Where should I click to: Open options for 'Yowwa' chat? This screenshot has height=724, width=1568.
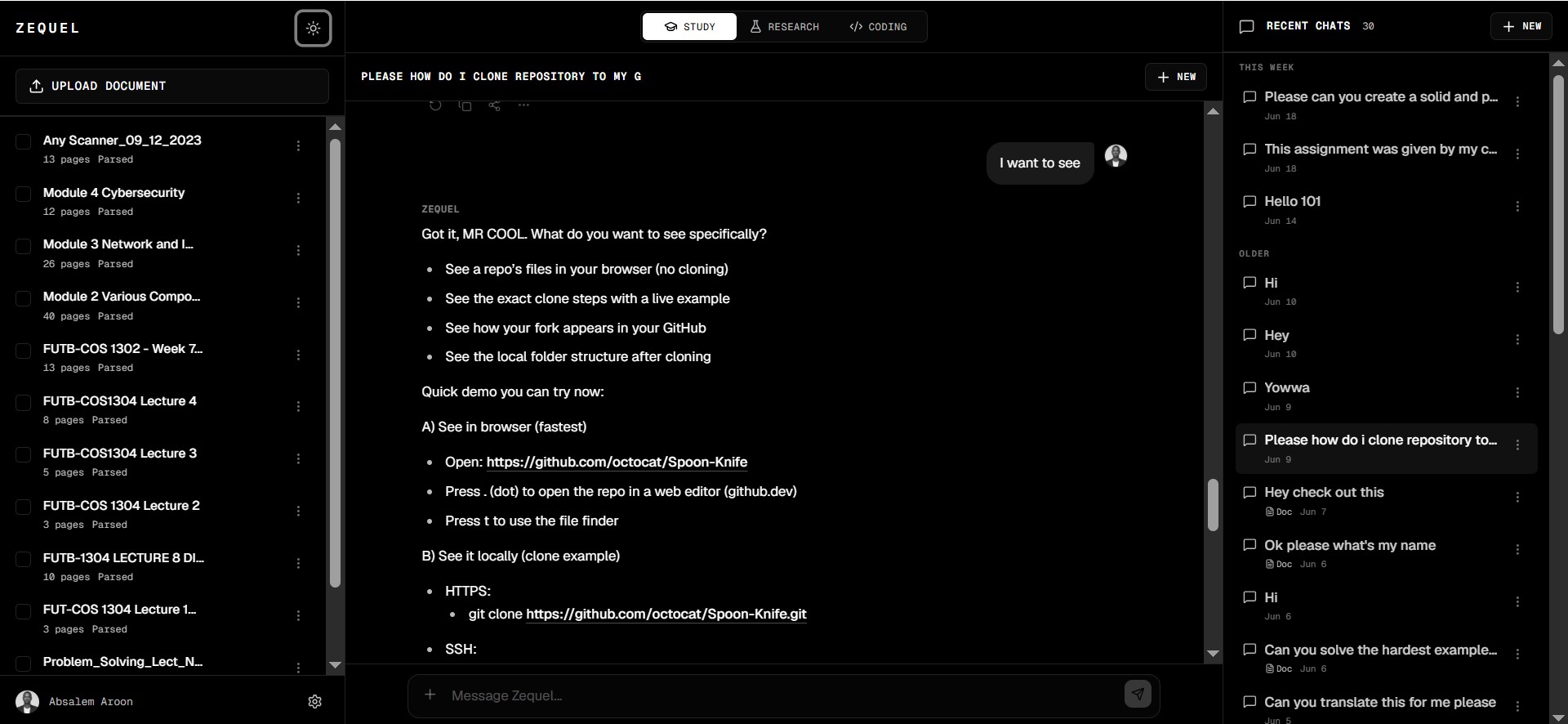[x=1517, y=393]
